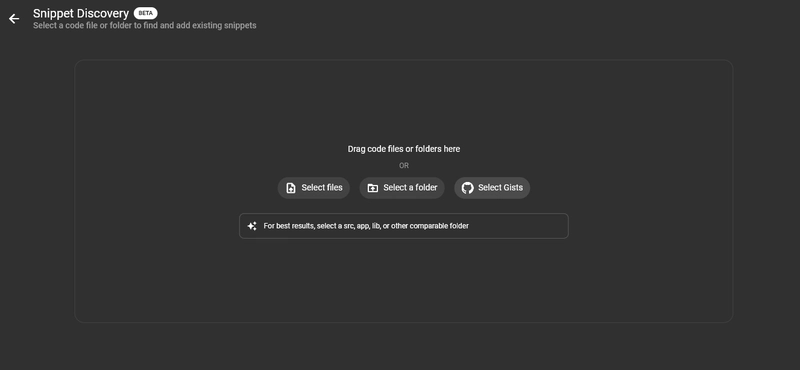Screen dimensions: 800x370
Task: Click the file icon in Select files
Action: [x=291, y=188]
